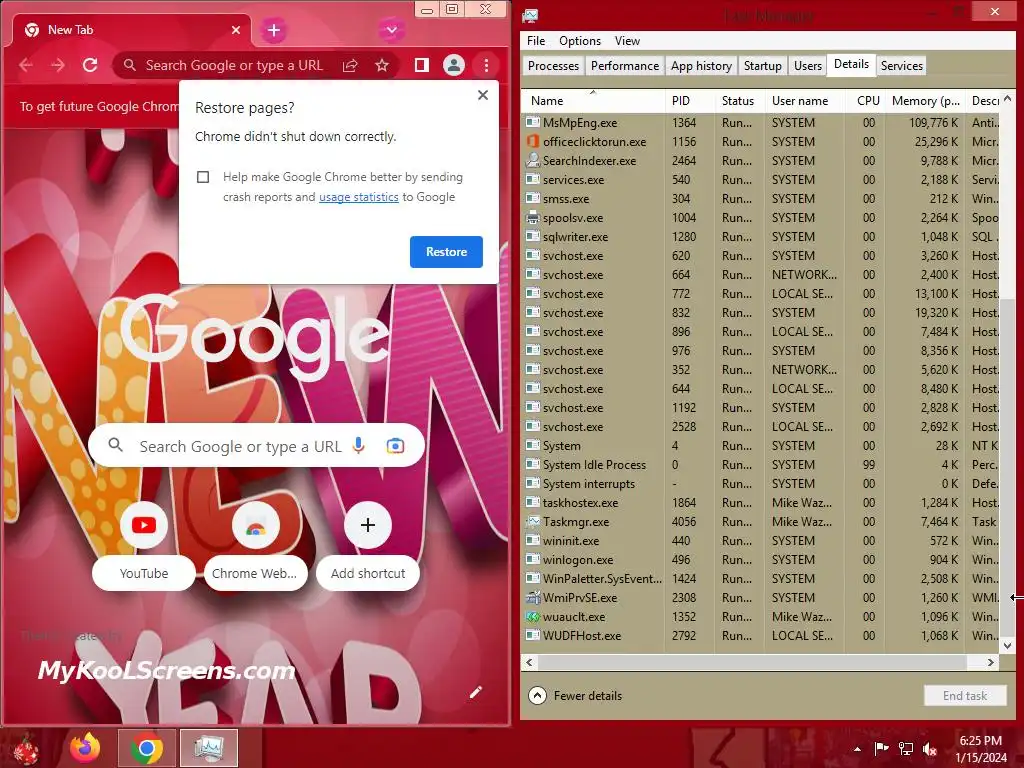Focus the Google search box on the page

(x=257, y=446)
